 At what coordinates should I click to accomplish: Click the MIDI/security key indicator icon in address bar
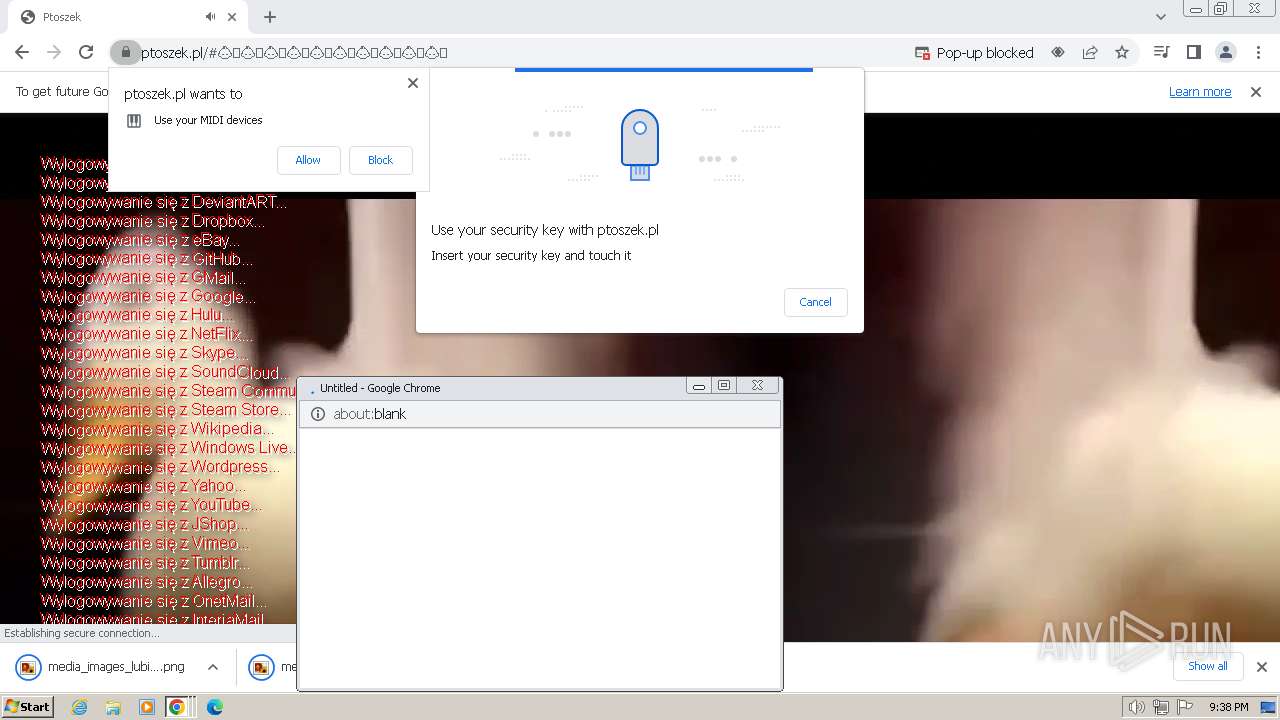click(x=1058, y=52)
